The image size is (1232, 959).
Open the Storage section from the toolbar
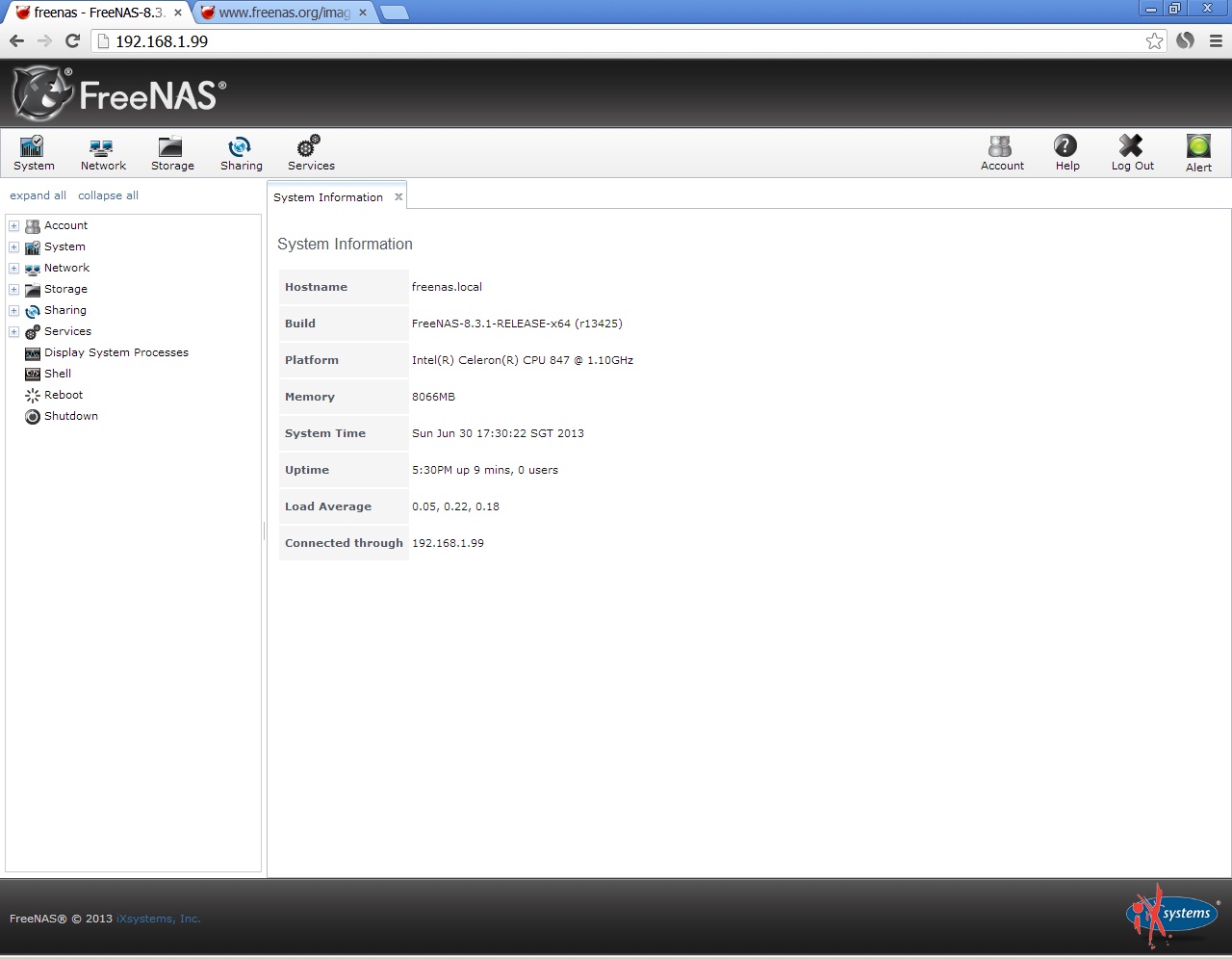[171, 152]
